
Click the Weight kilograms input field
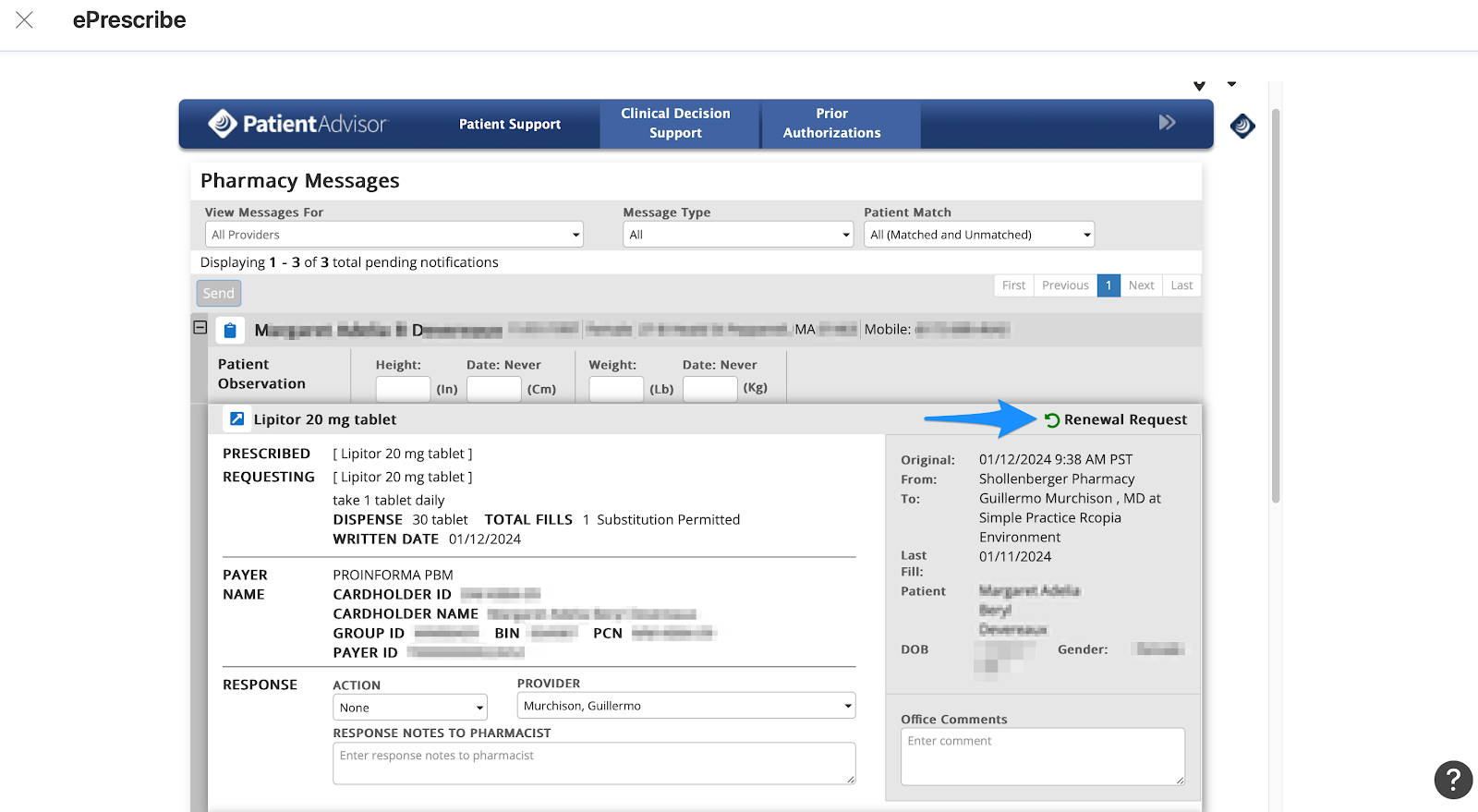click(x=710, y=389)
